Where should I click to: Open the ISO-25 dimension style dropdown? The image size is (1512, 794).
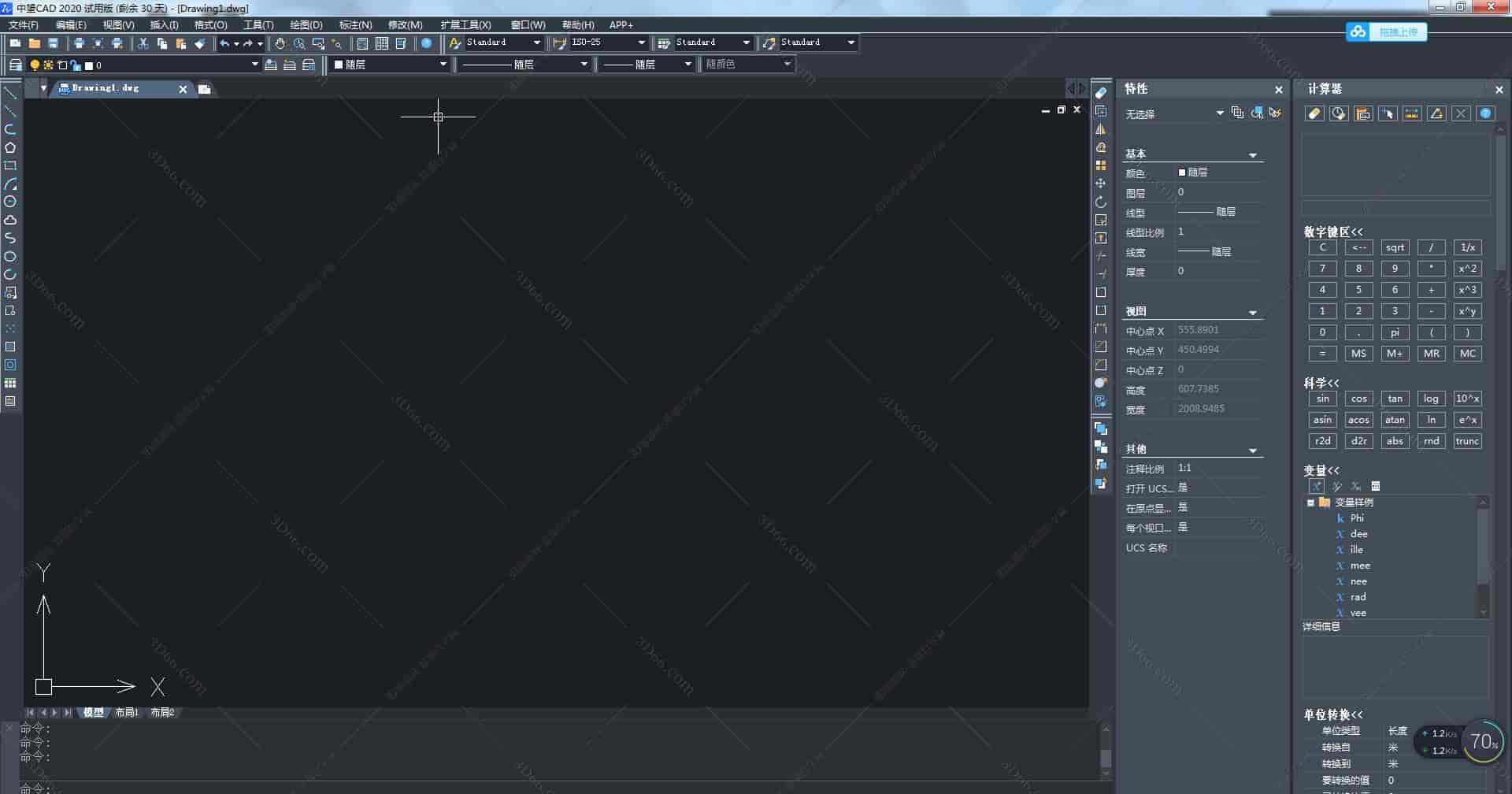(641, 43)
